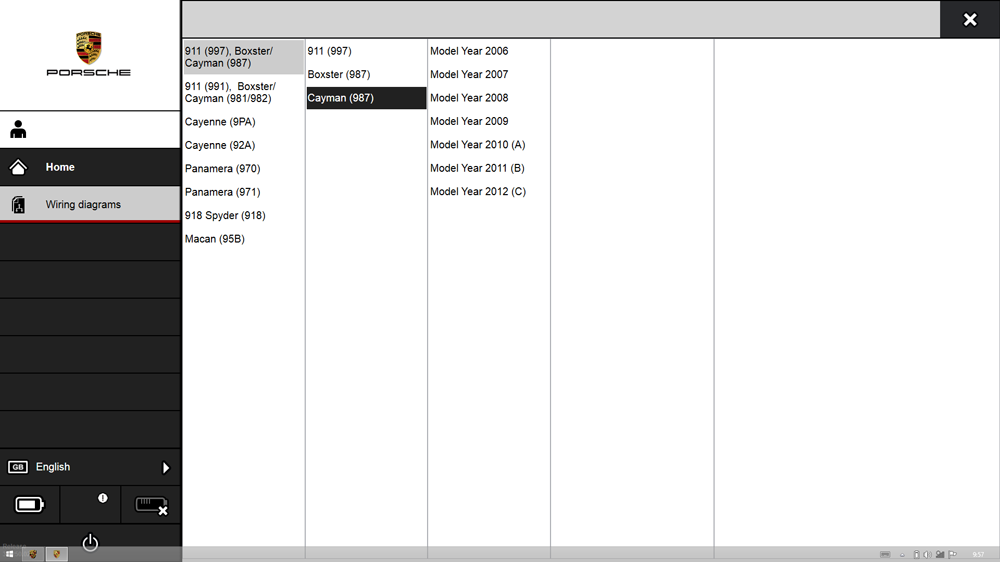The image size is (1000, 562).
Task: Click the tray battery indicator icon
Action: tap(916, 554)
